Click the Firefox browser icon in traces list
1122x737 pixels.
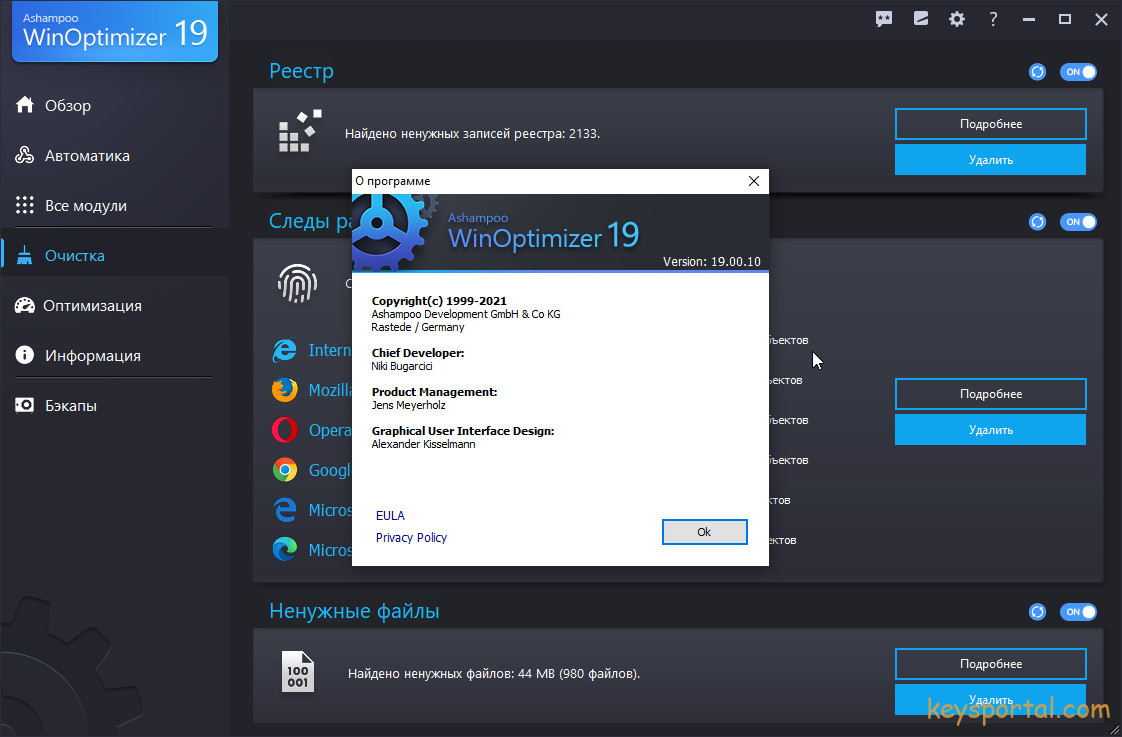pos(285,390)
